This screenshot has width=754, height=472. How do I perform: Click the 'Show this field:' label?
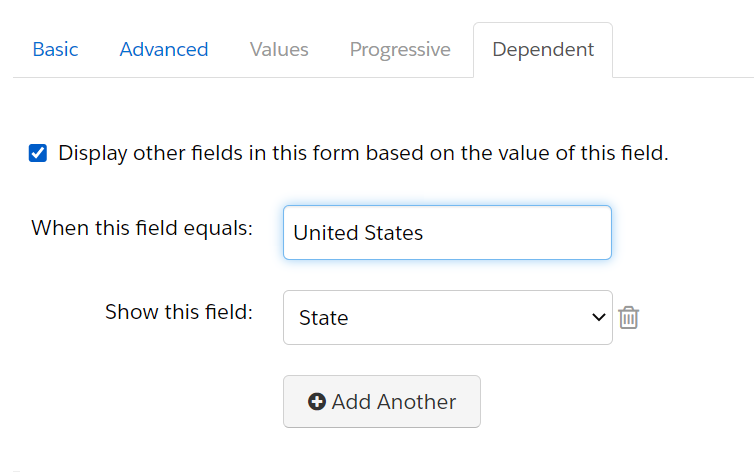click(179, 312)
